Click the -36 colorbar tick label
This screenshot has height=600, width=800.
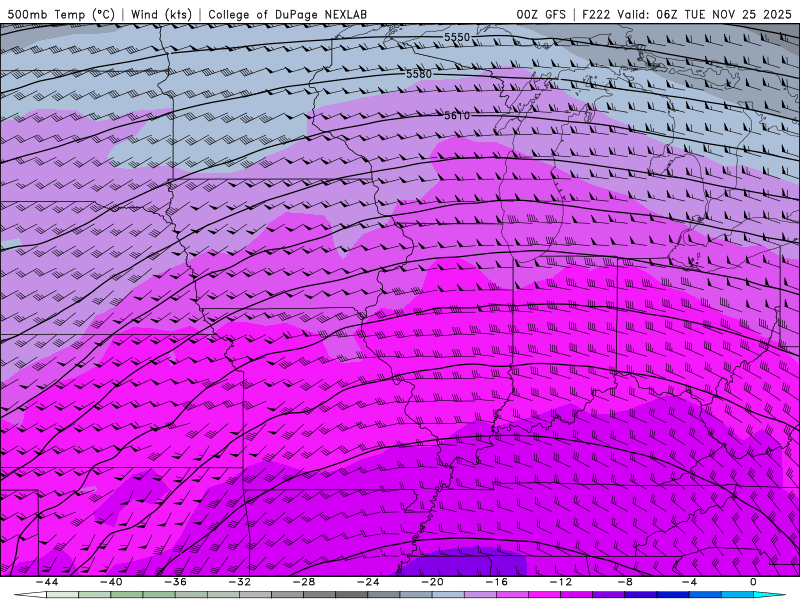click(x=176, y=582)
